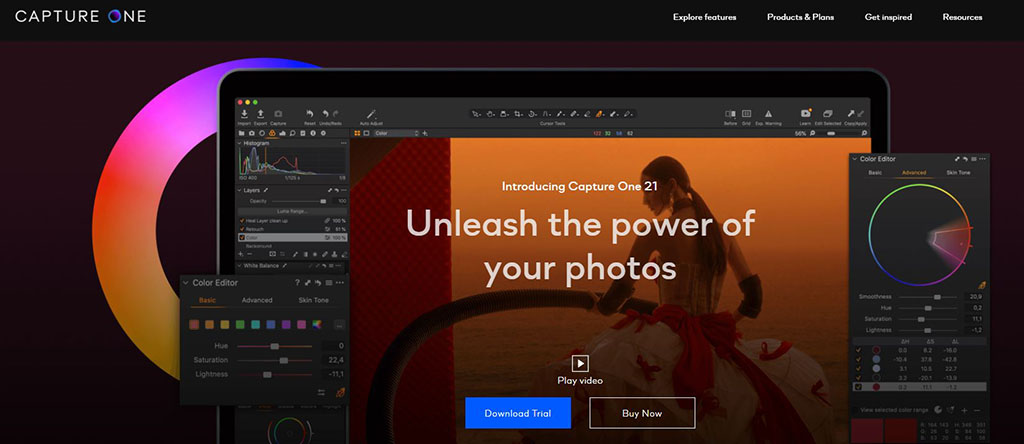Image resolution: width=1024 pixels, height=444 pixels.
Task: Click the Reset adjustments icon
Action: pos(310,114)
